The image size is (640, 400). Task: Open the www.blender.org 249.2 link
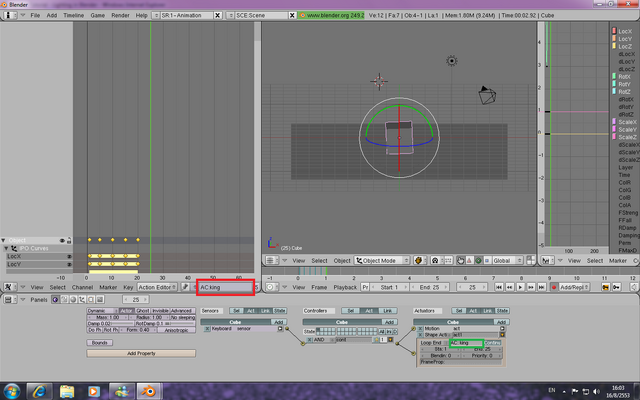pyautogui.click(x=331, y=15)
